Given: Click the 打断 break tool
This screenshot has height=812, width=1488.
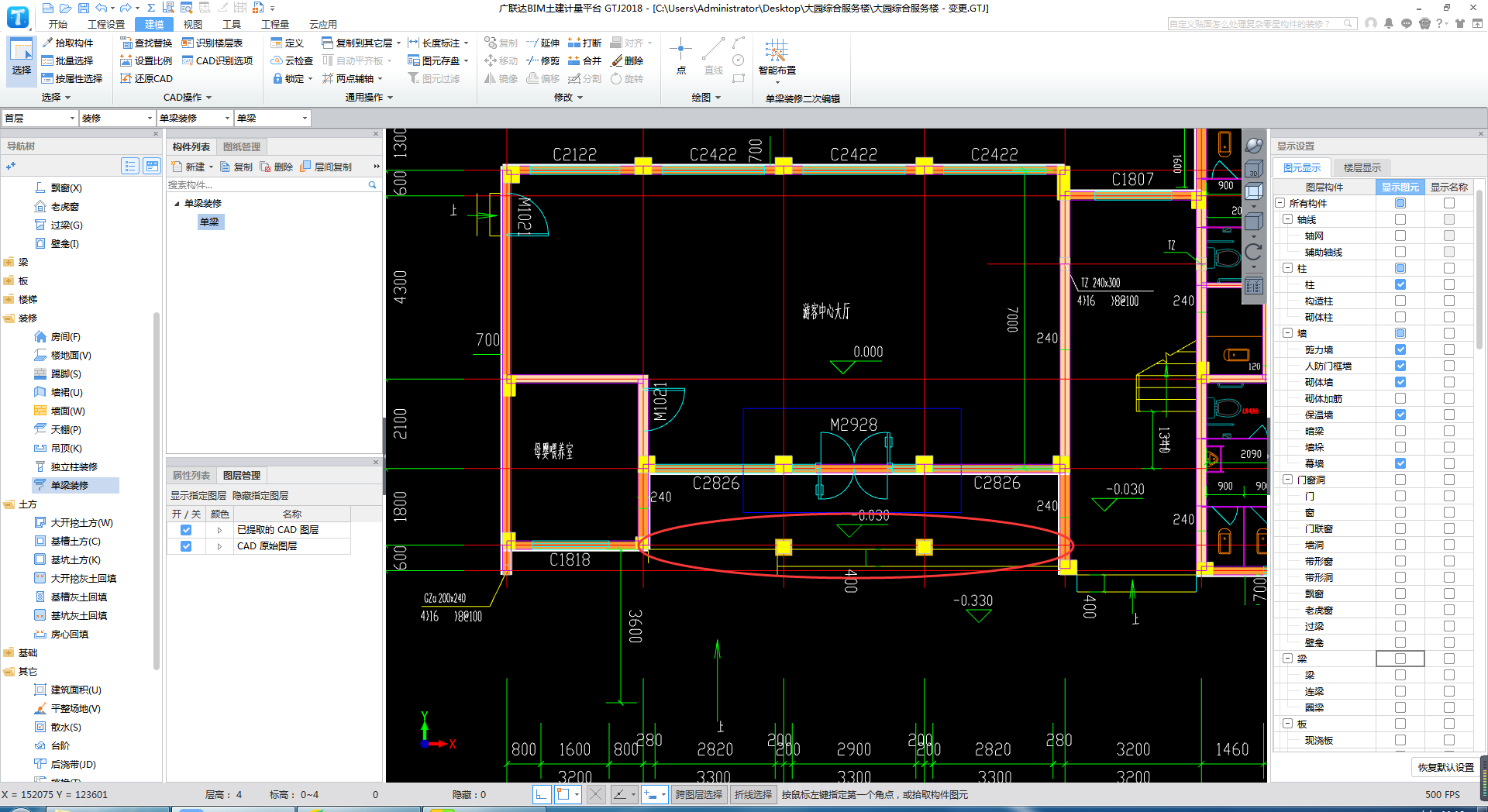Looking at the screenshot, I should pos(585,43).
